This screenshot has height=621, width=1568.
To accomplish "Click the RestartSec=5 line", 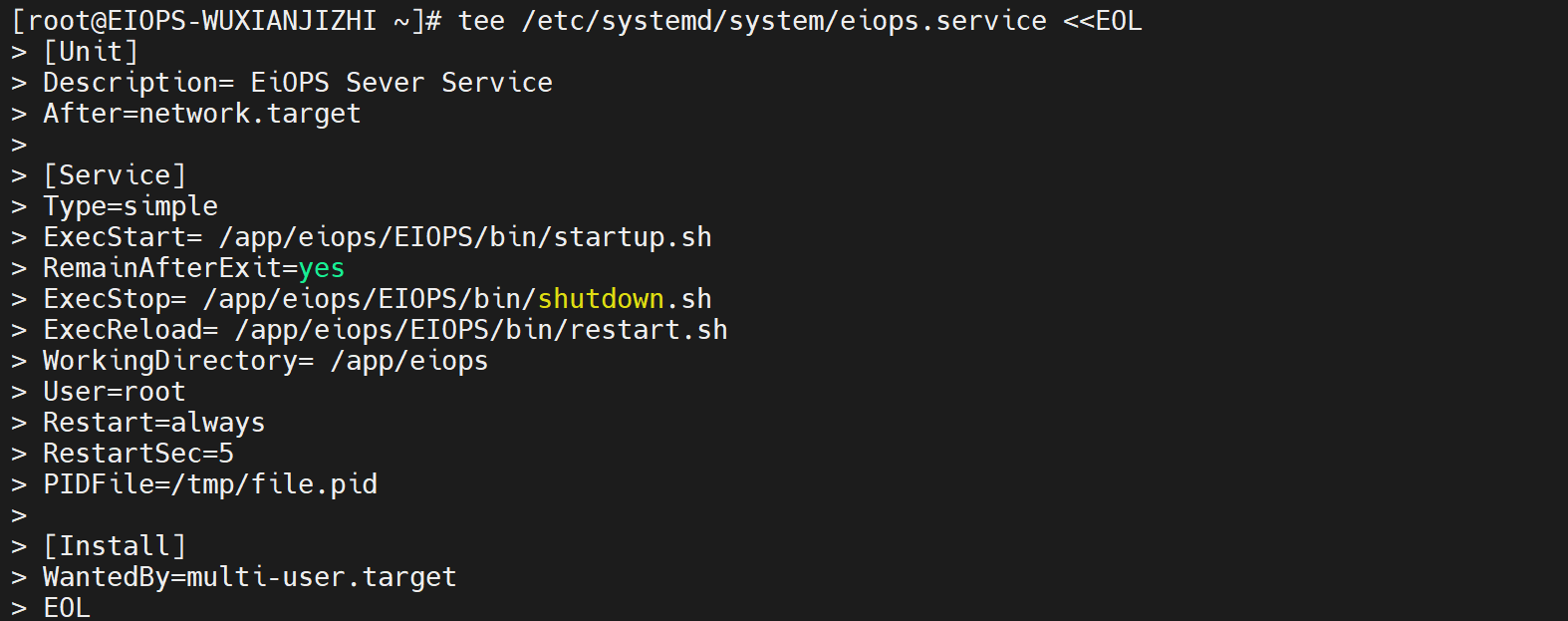I will [x=138, y=454].
